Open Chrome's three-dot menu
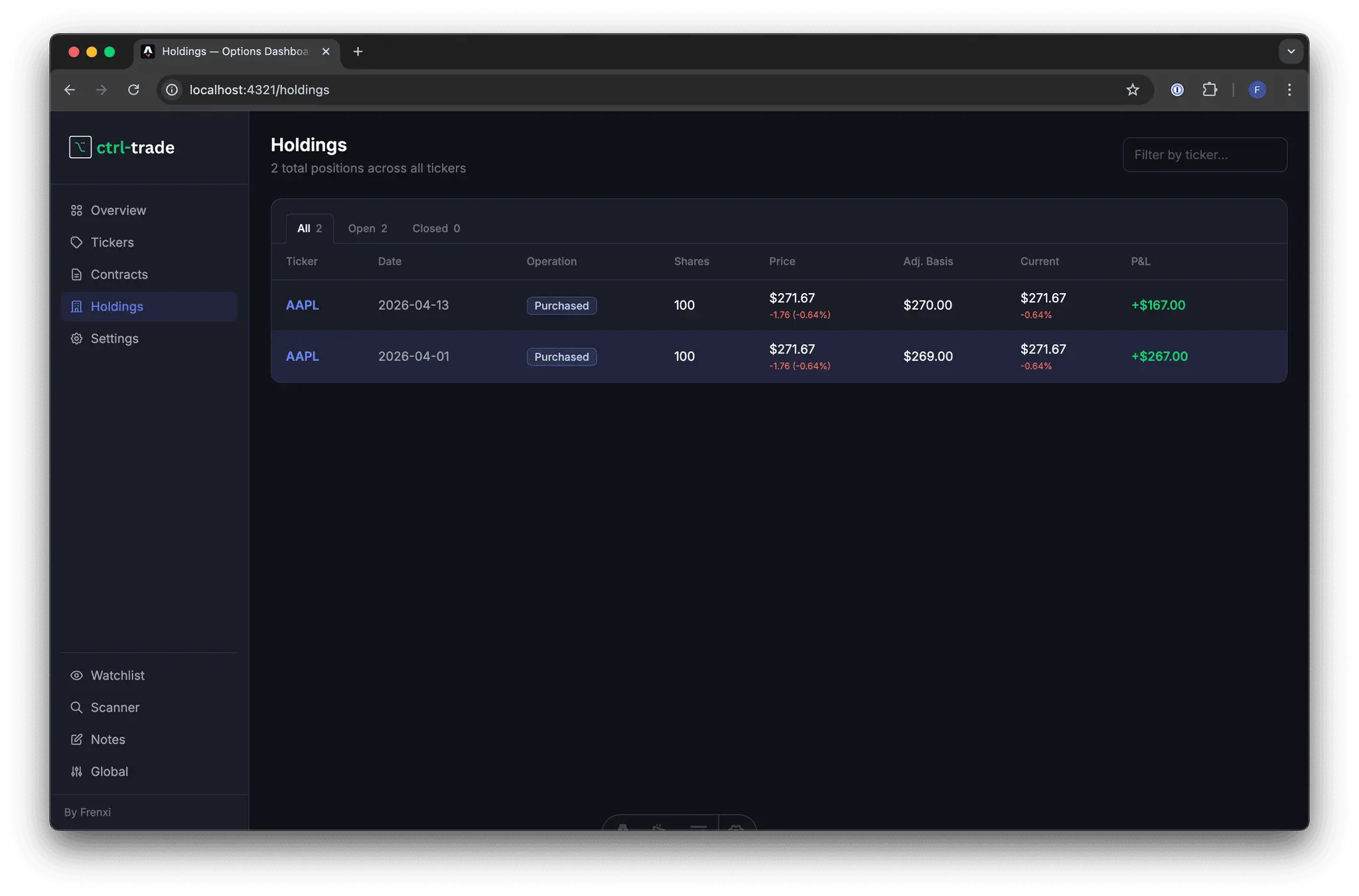Viewport: 1359px width, 896px height. [x=1289, y=90]
